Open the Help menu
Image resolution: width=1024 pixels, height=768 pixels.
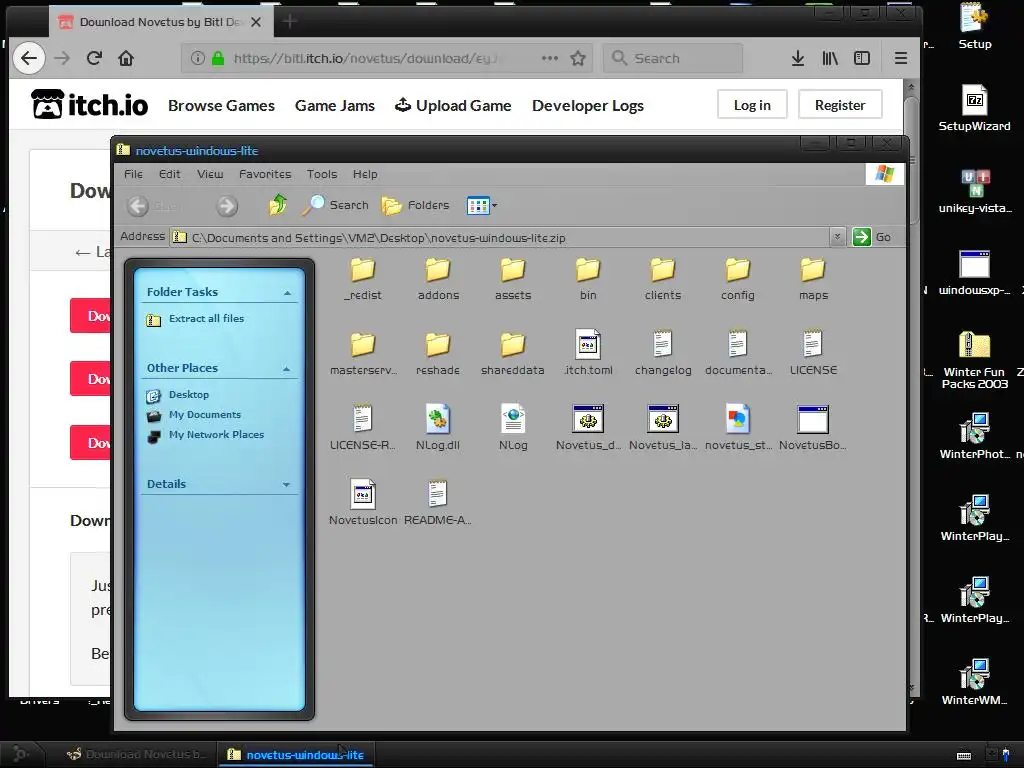tap(365, 174)
